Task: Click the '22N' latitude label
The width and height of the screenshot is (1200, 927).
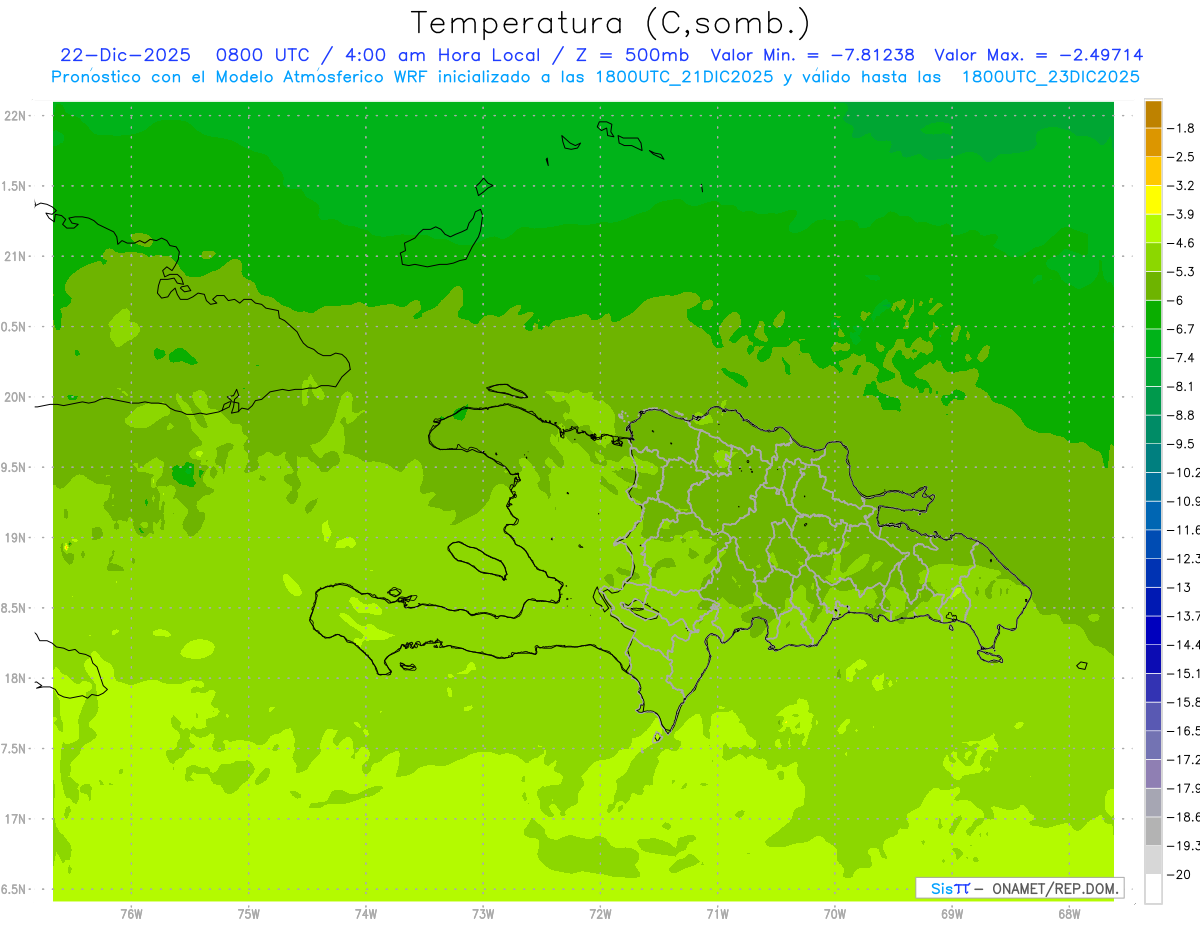Action: [17, 116]
